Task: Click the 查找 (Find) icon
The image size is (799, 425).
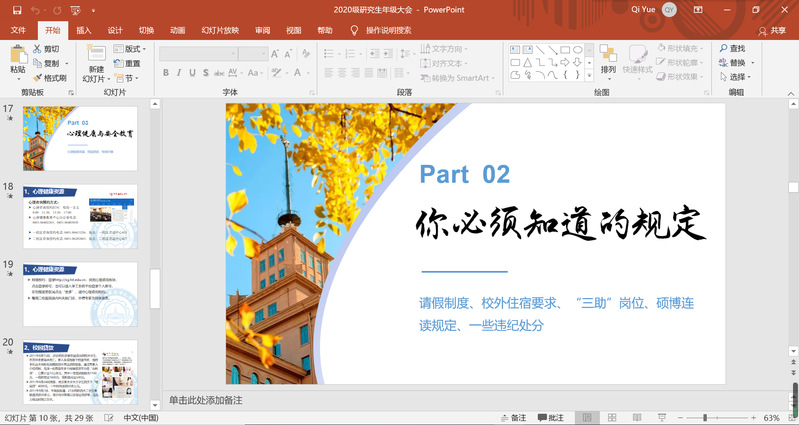Action: tap(731, 48)
